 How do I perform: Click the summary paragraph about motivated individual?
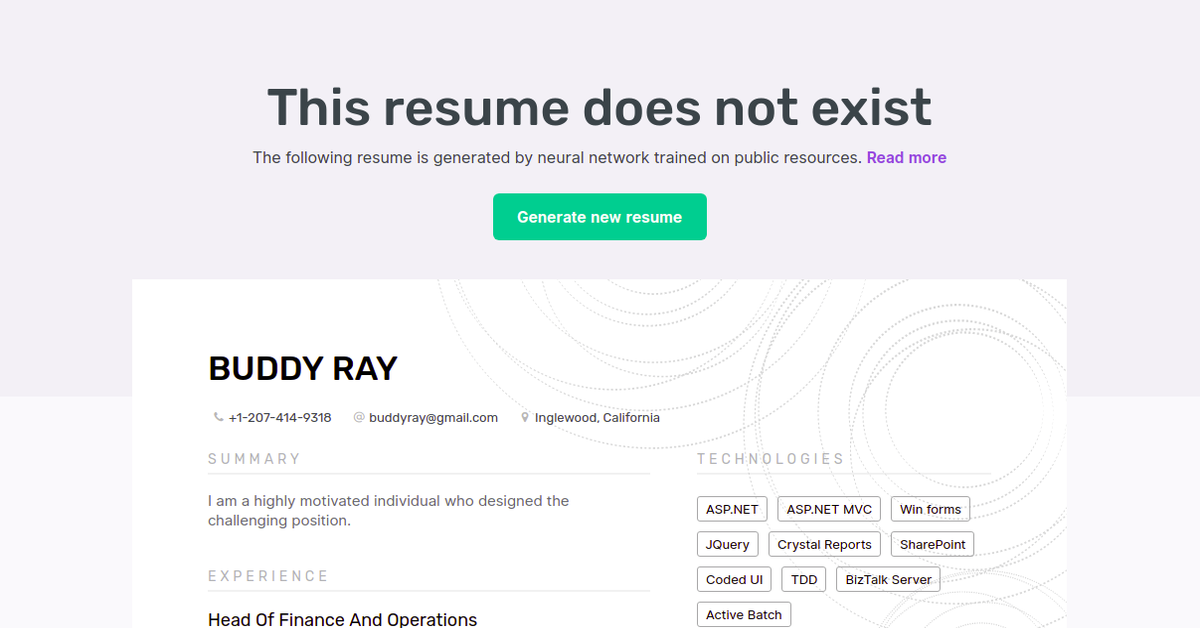[x=388, y=511]
